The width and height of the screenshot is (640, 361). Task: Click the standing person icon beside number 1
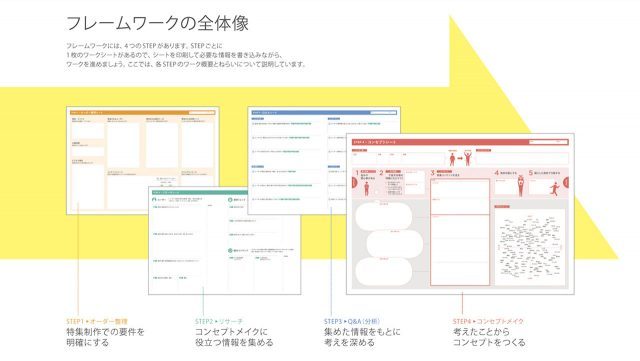pyautogui.click(x=367, y=189)
